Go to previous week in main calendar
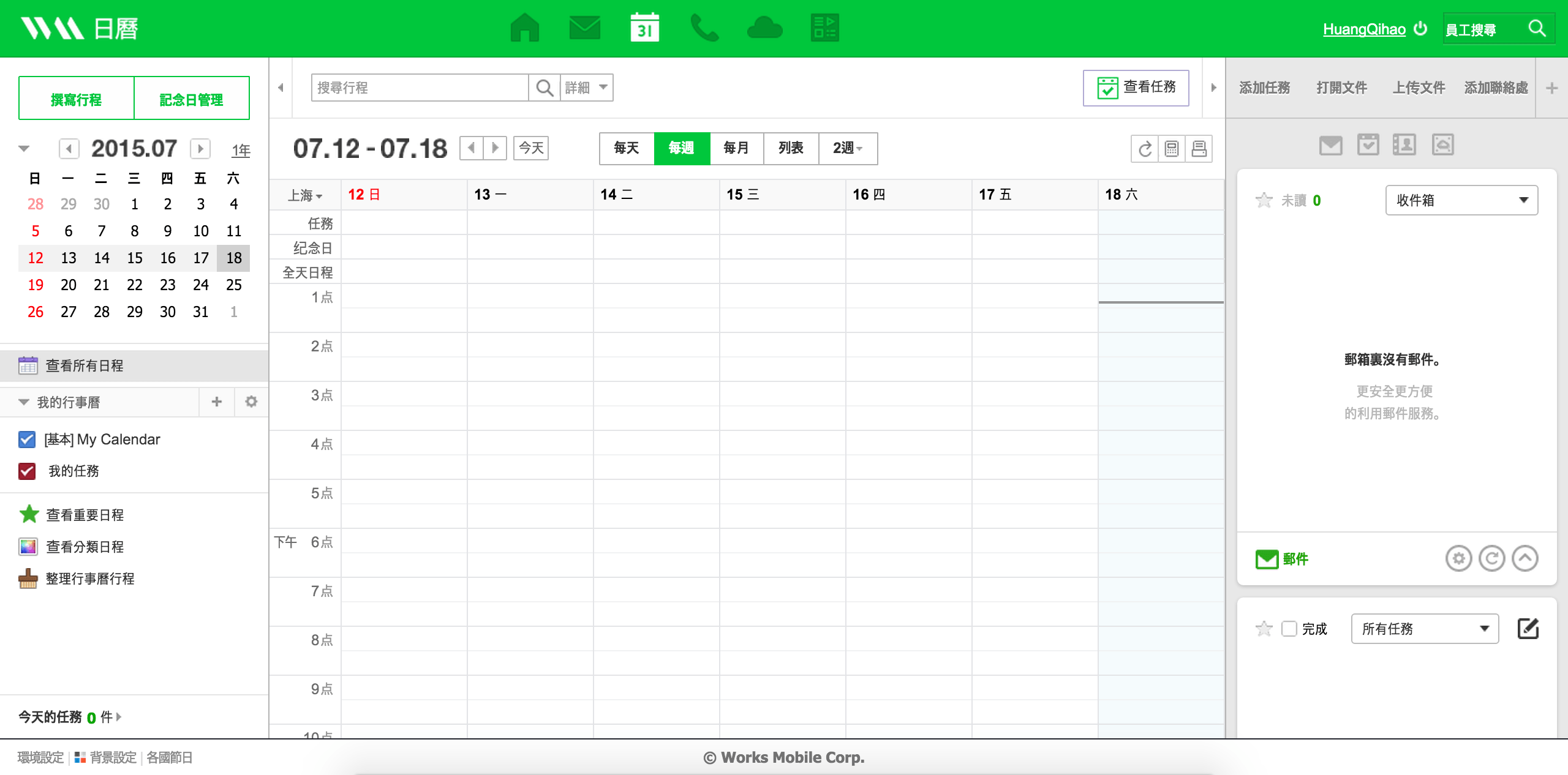The image size is (1568, 775). point(471,148)
